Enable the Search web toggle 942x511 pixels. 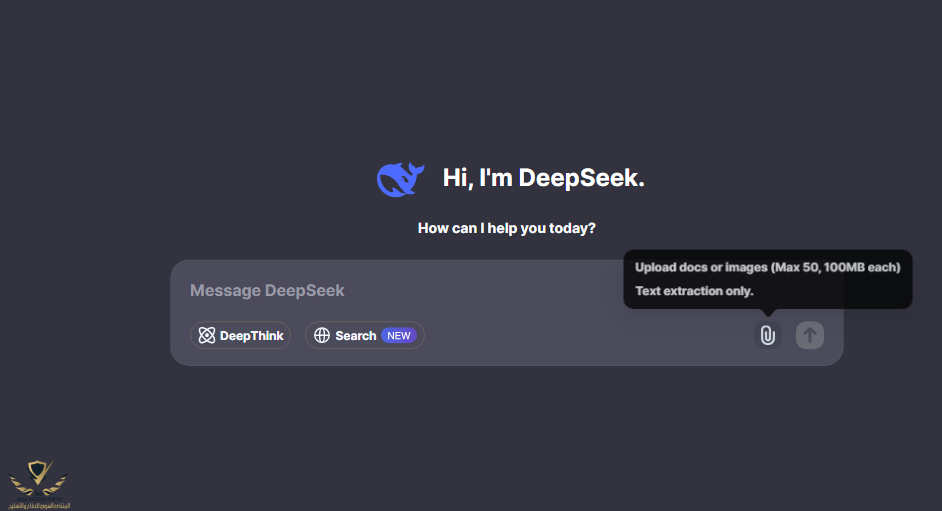pyautogui.click(x=365, y=335)
